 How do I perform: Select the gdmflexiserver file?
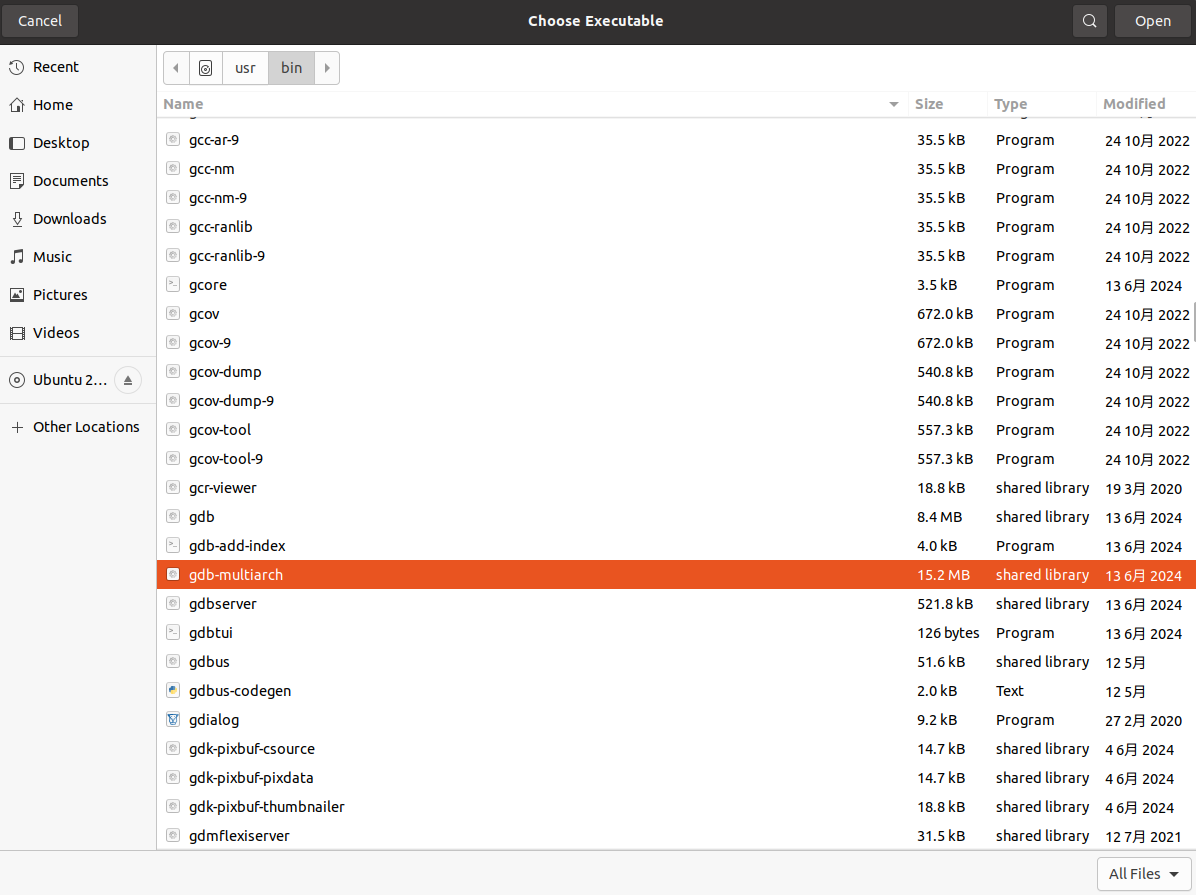676,835
